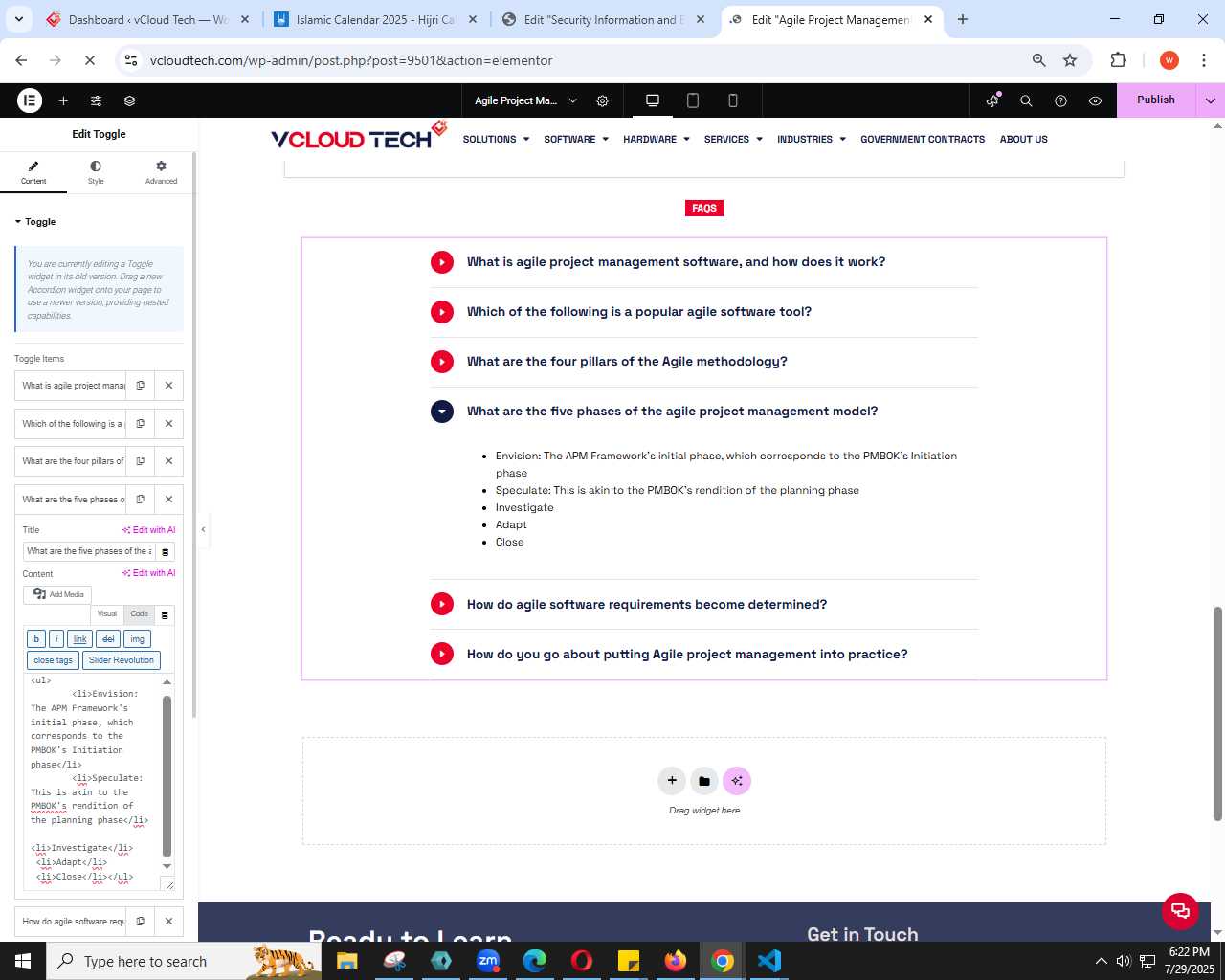Click Edit with AI next to Content
1225x980 pixels.
tap(148, 573)
